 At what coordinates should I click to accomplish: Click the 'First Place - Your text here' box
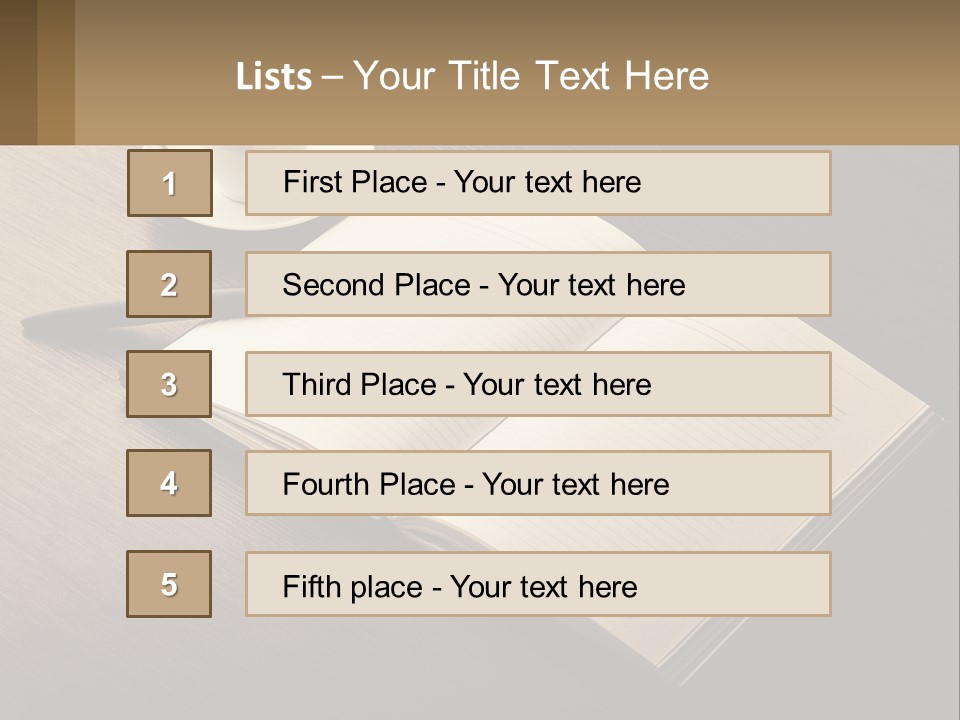coord(538,183)
